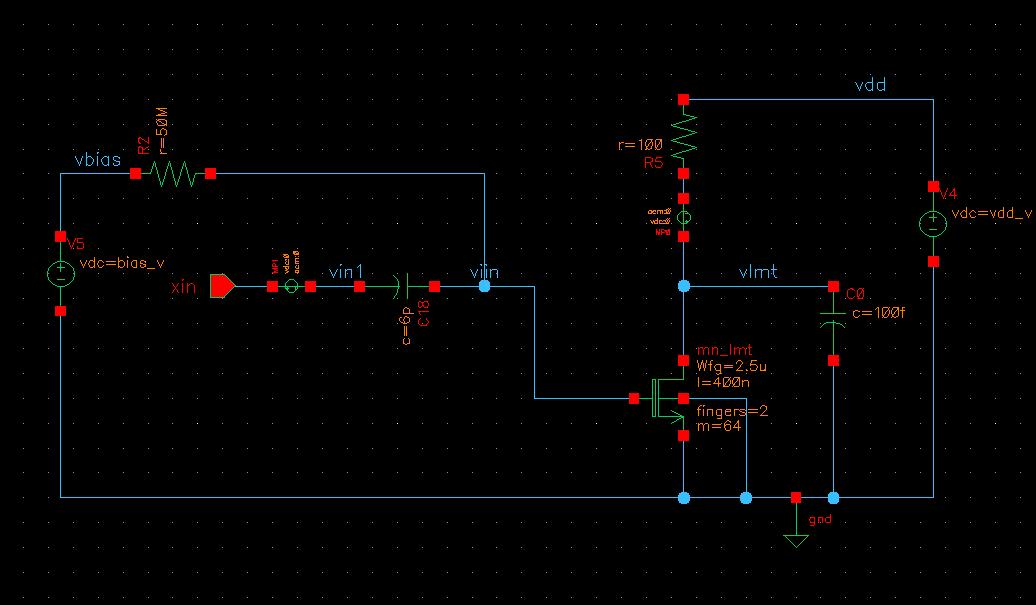Screen dimensions: 1036x605
Task: Click the vdc=bias_v parameter text
Action: click(122, 263)
